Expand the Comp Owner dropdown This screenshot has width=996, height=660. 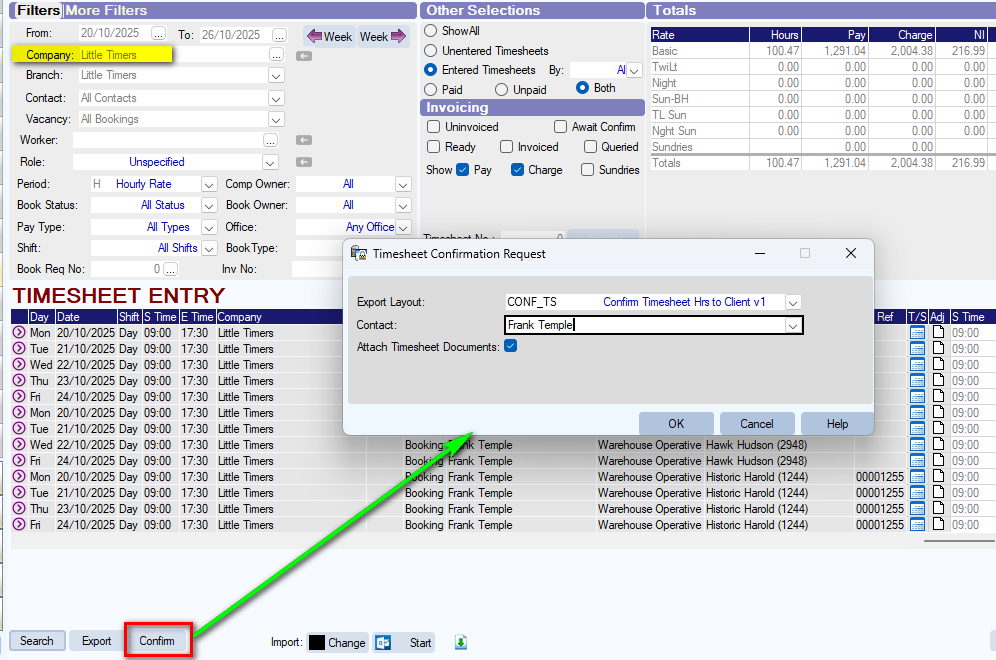click(x=403, y=185)
